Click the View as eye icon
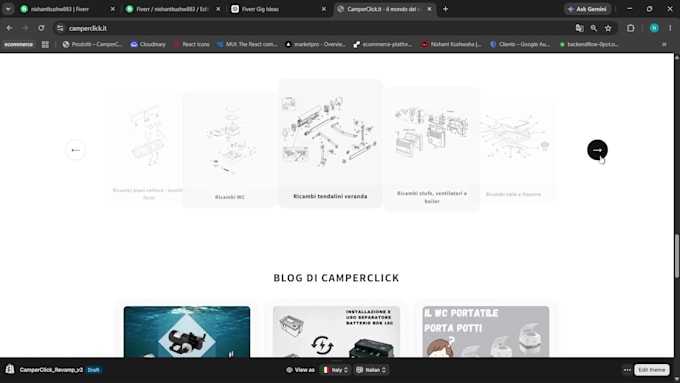This screenshot has width=680, height=383. [x=289, y=370]
